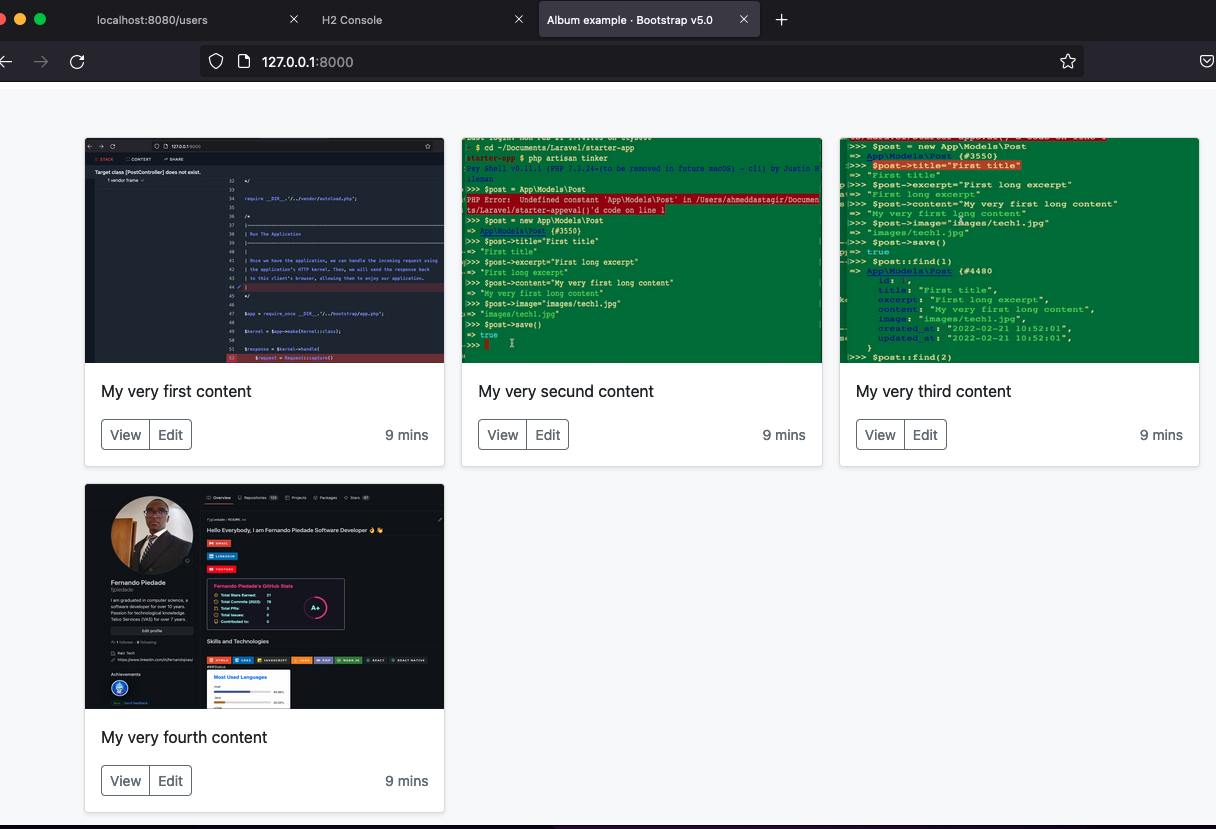Reload the page with the refresh icon
Image resolution: width=1216 pixels, height=829 pixels.
77,62
